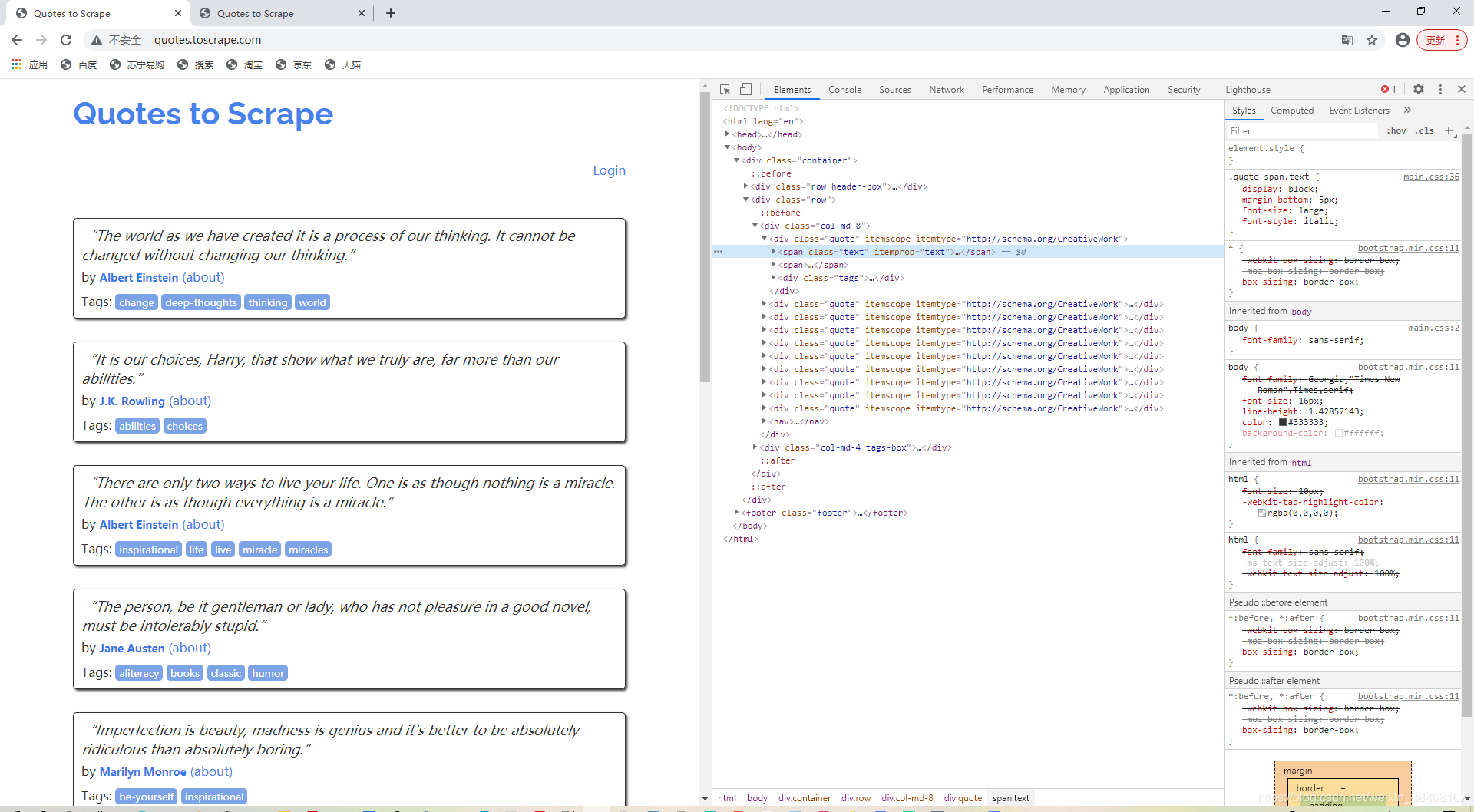Close the first Quotes to Scrape tab
The image size is (1474, 812).
(x=177, y=13)
